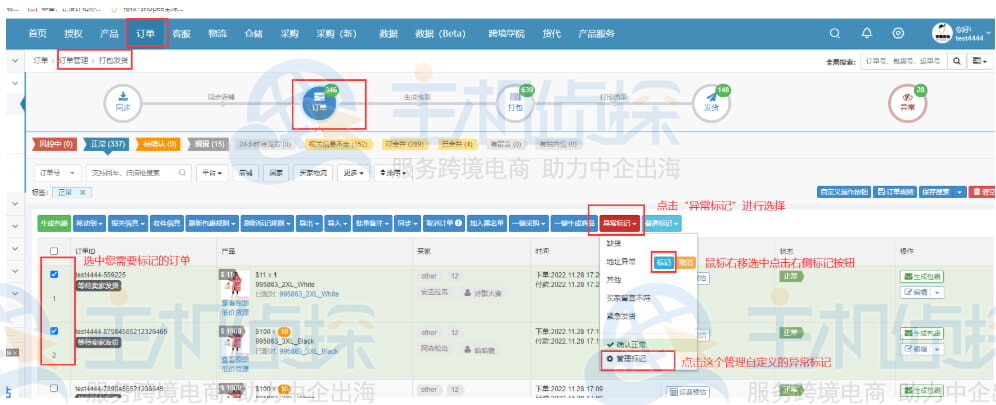996x405 pixels.
Task: Click the orange 取消 button beside 地址异常
Action: 686,262
